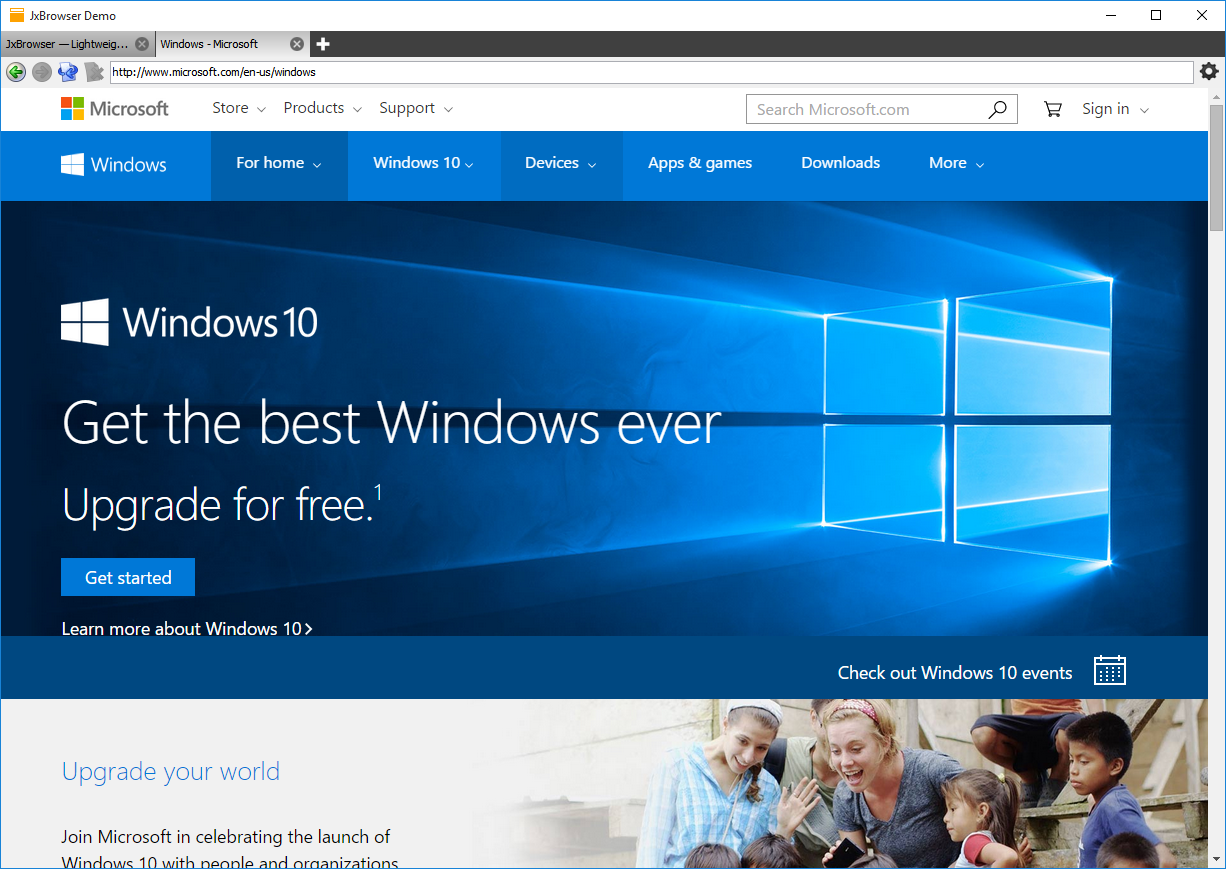Close the JxBrowser Lightweight tab
The image size is (1226, 869).
[142, 44]
